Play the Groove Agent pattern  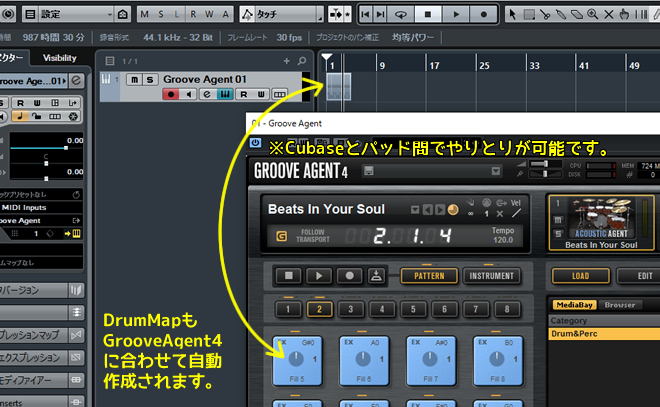coord(319,276)
